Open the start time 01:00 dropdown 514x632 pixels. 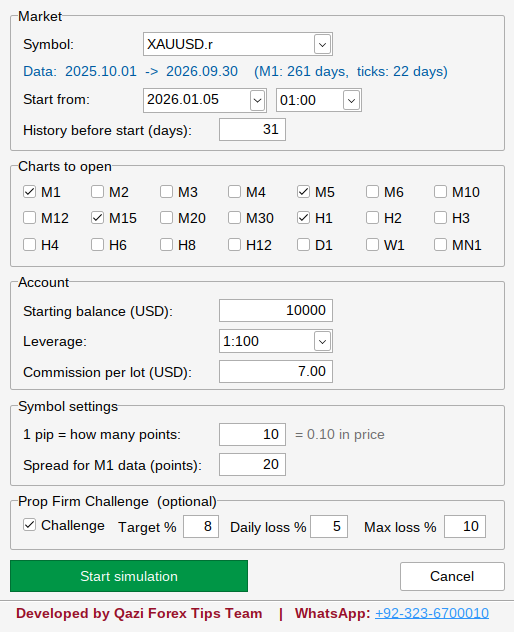tap(351, 100)
